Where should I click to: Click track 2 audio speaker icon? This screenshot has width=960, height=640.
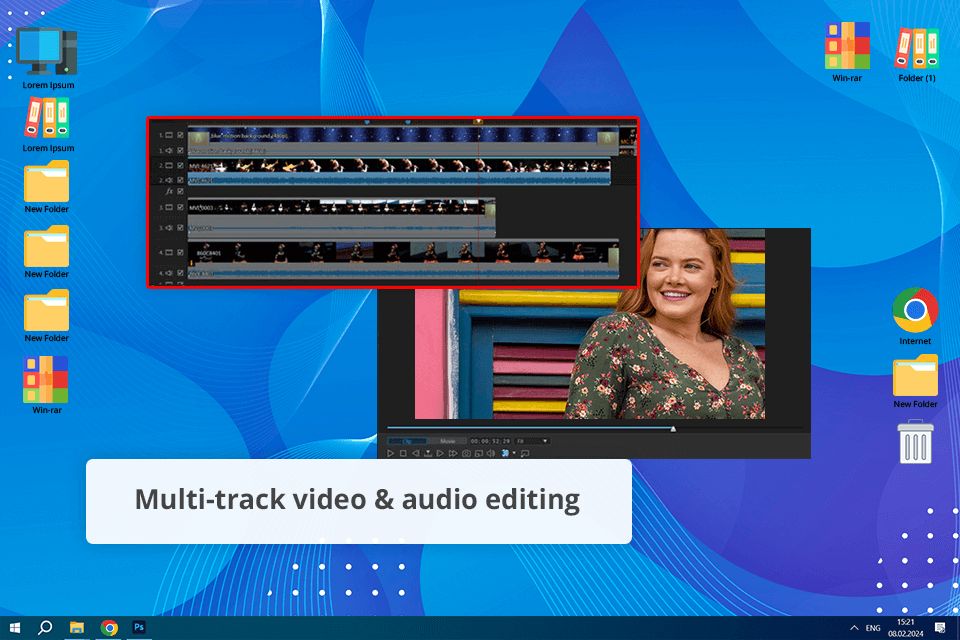(x=169, y=180)
